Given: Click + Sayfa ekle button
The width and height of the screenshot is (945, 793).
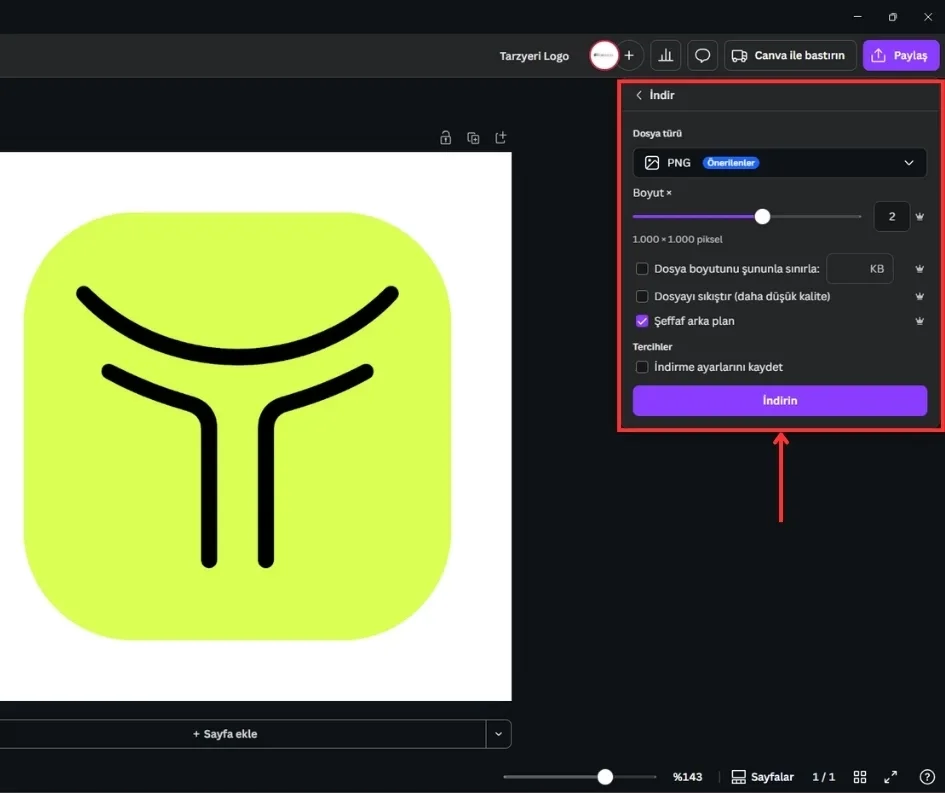Looking at the screenshot, I should [x=224, y=734].
